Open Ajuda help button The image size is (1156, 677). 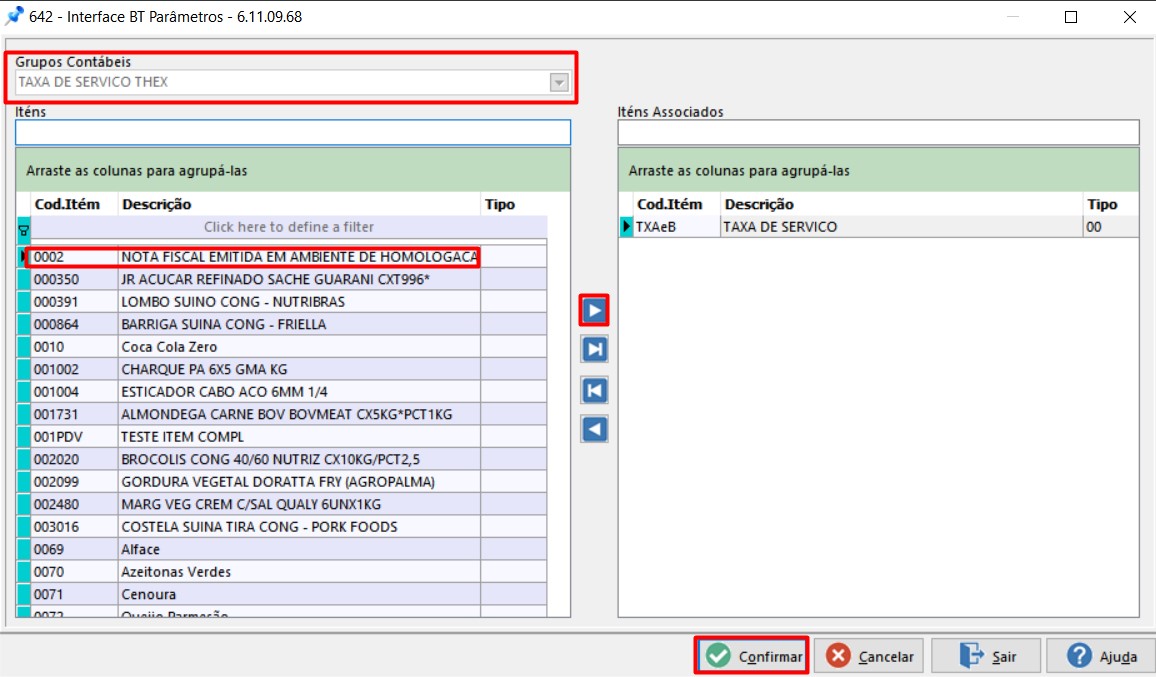tap(1101, 656)
